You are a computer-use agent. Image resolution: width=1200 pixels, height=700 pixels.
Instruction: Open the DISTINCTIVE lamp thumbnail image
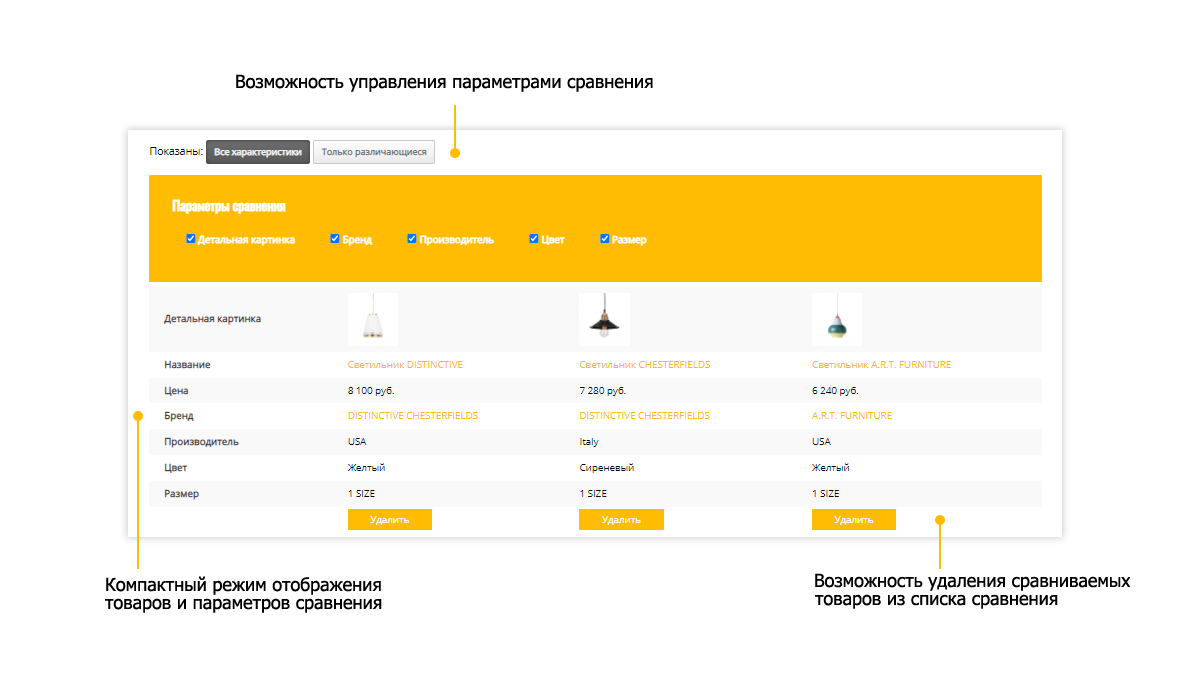pos(373,319)
